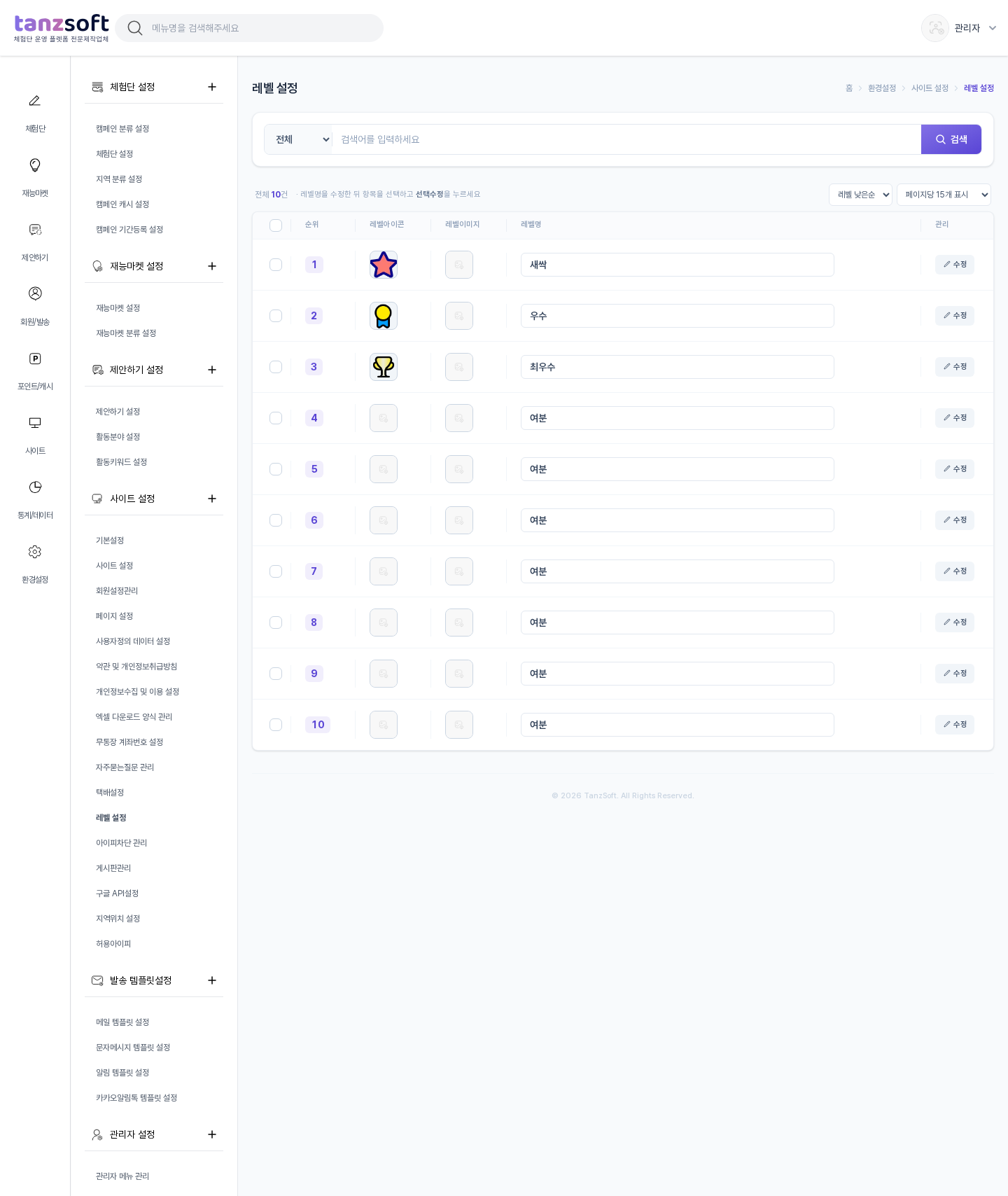This screenshot has height=1196, width=1008.
Task: Check the checkbox for level 3 row
Action: [x=276, y=367]
